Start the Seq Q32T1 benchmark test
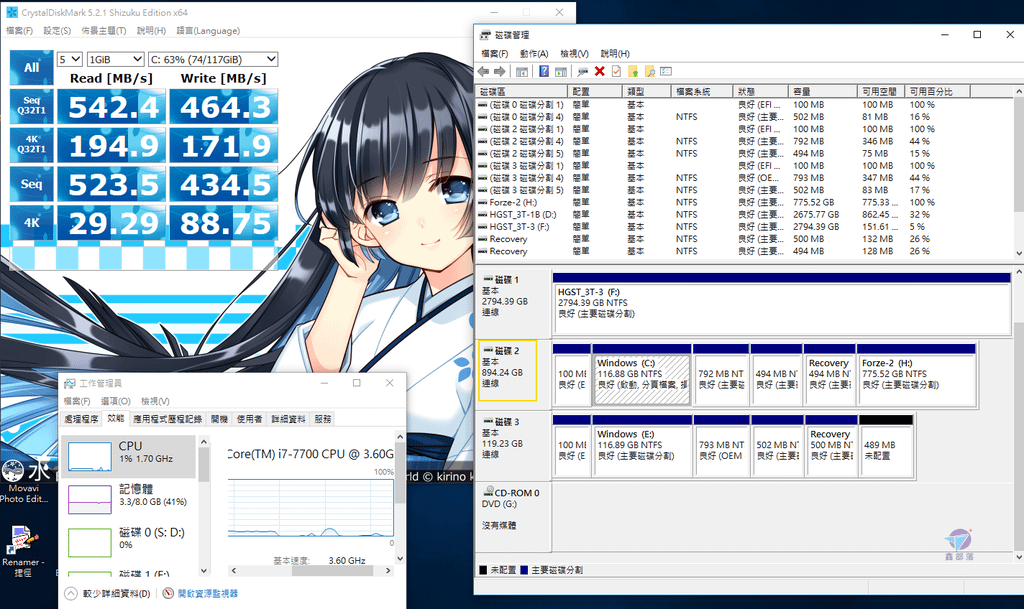Viewport: 1024px width, 609px height. (31, 106)
